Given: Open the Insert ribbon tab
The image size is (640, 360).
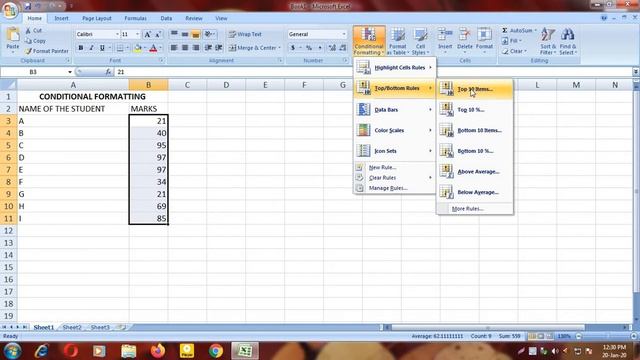Looking at the screenshot, I should [62, 18].
